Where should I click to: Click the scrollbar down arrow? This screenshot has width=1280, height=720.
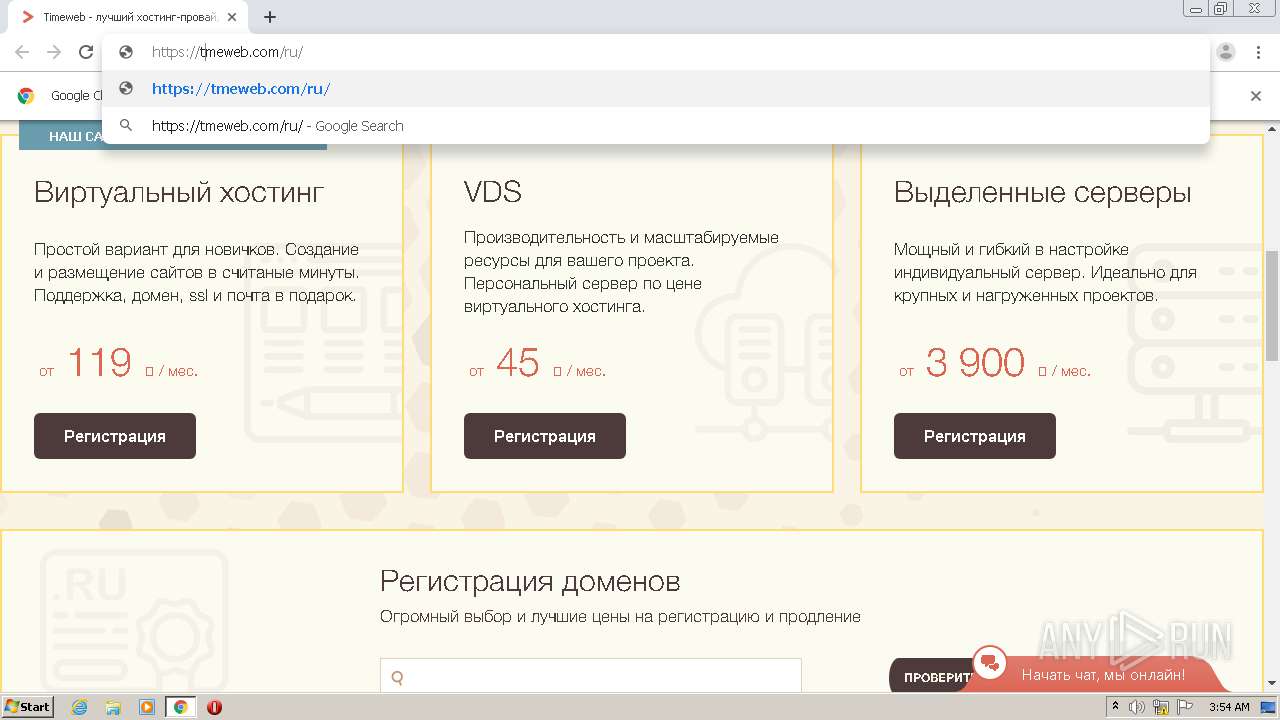[x=1272, y=683]
